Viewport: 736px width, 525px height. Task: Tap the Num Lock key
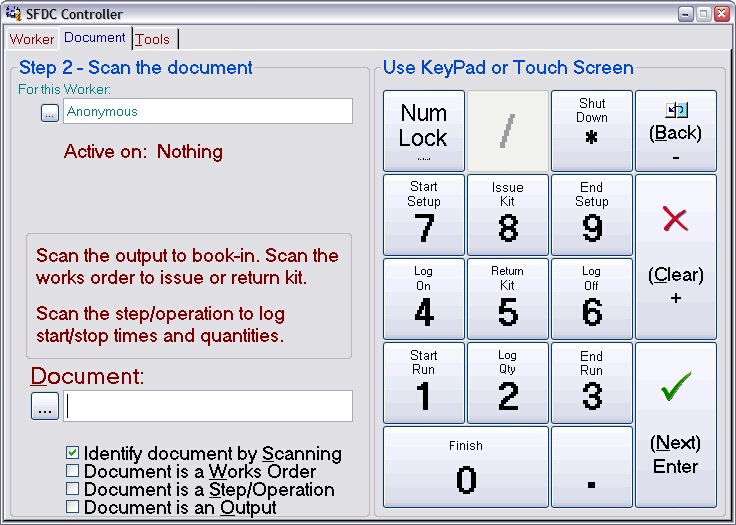tap(424, 131)
